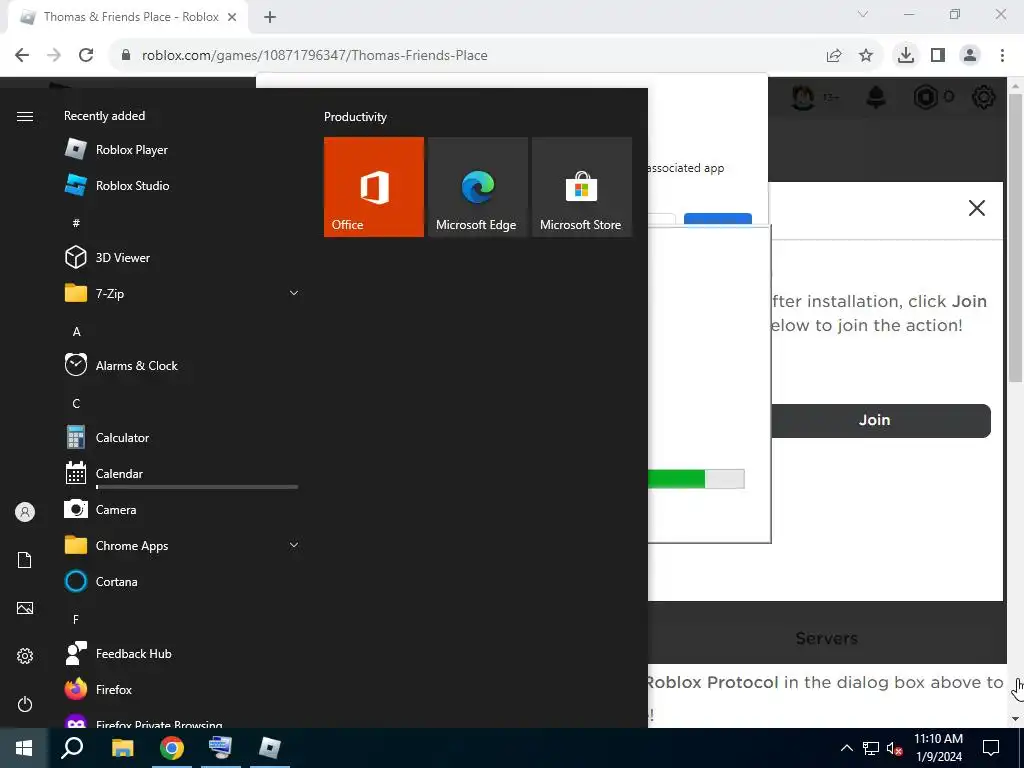The image size is (1024, 768).
Task: Click the Recently added heading
Action: coord(104,116)
